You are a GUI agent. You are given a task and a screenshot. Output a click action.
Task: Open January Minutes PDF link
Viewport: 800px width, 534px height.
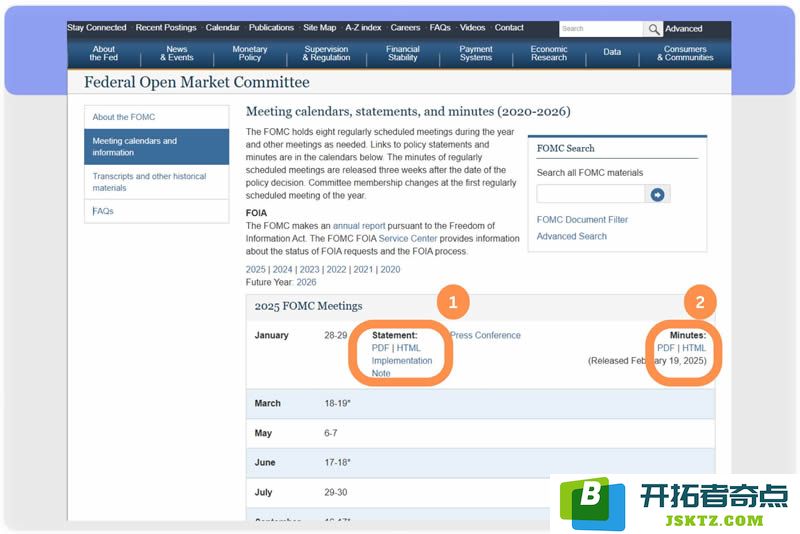click(666, 348)
